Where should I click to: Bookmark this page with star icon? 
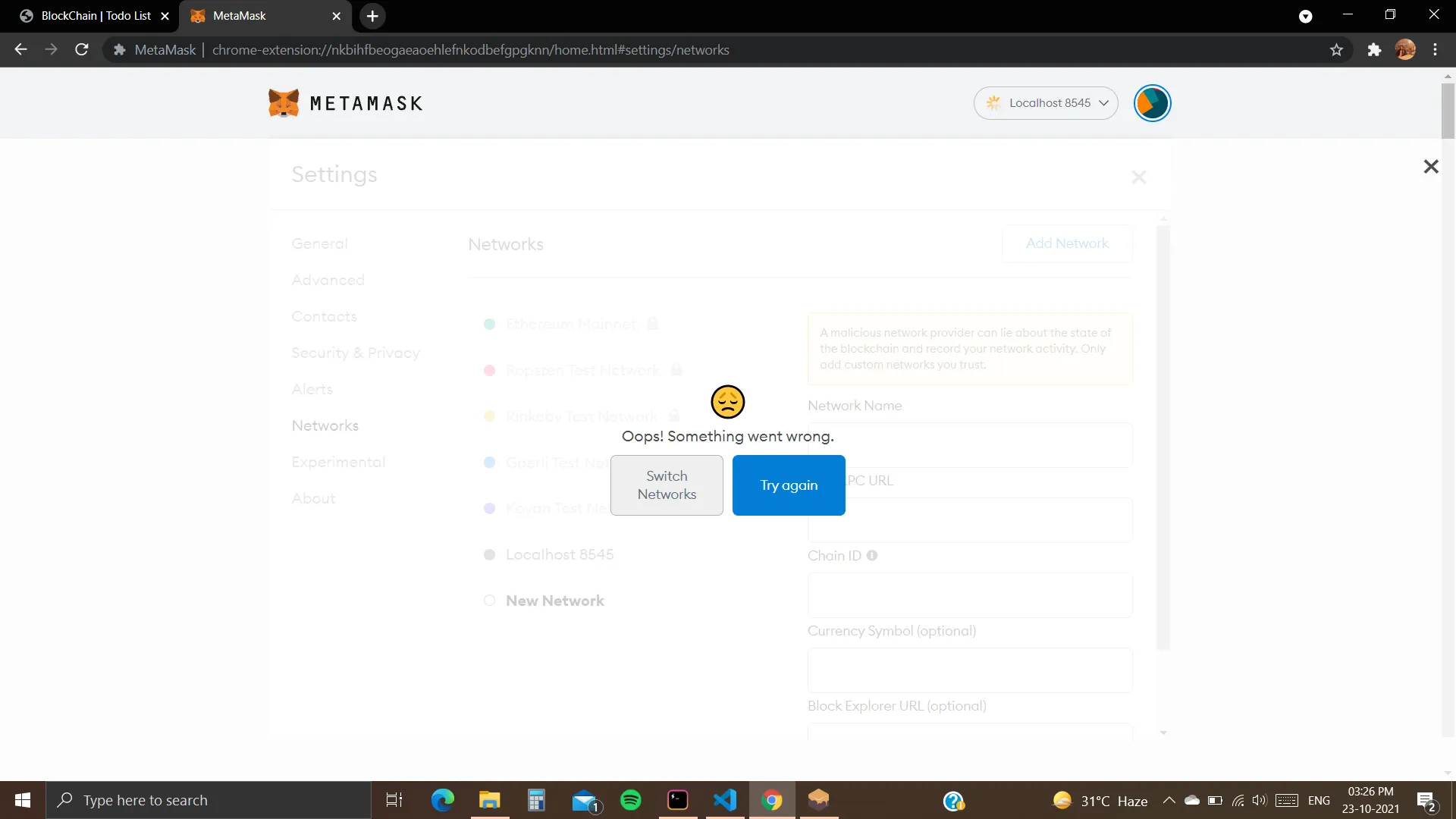(x=1336, y=50)
